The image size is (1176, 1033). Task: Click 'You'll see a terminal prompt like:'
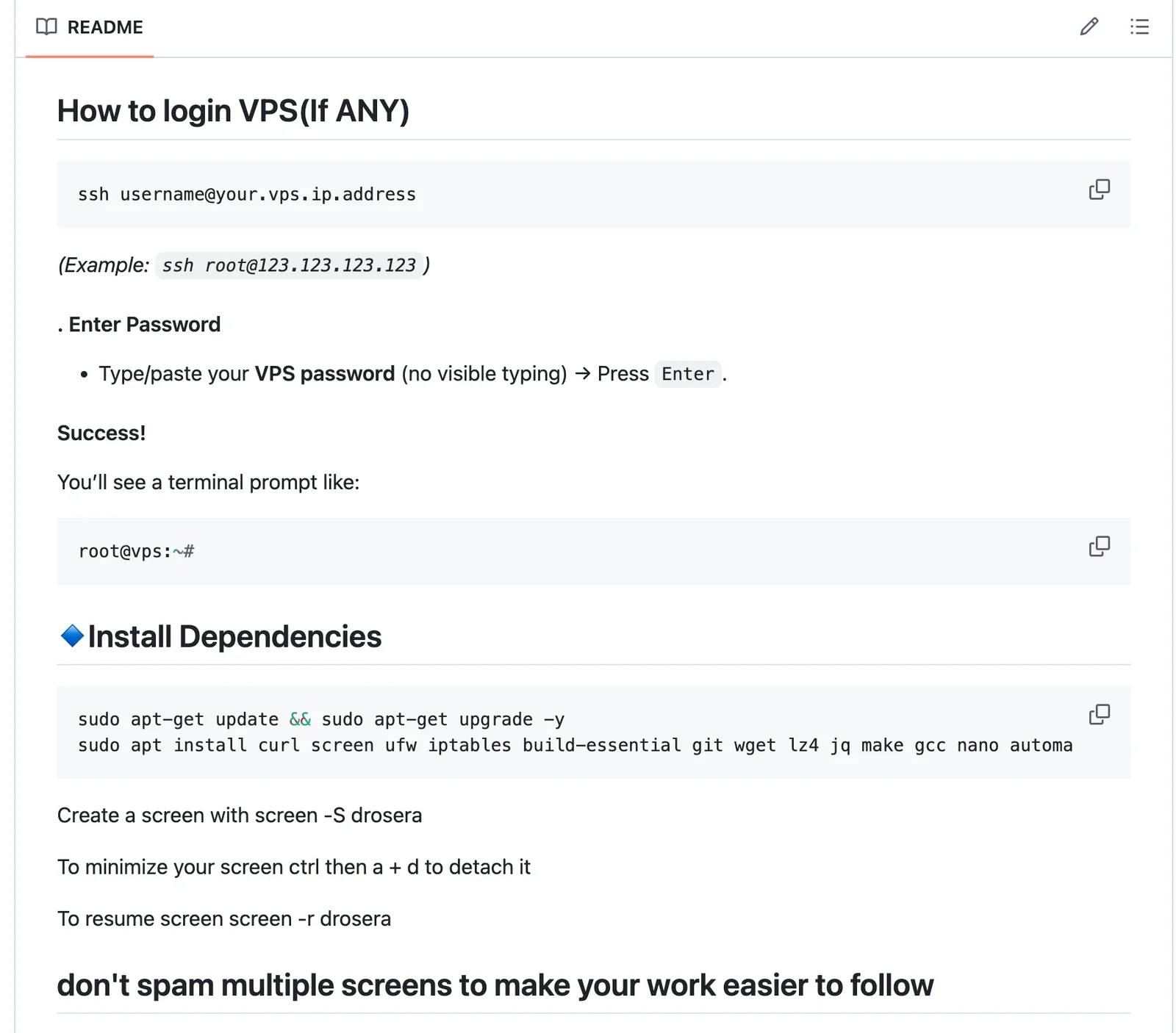coord(209,483)
